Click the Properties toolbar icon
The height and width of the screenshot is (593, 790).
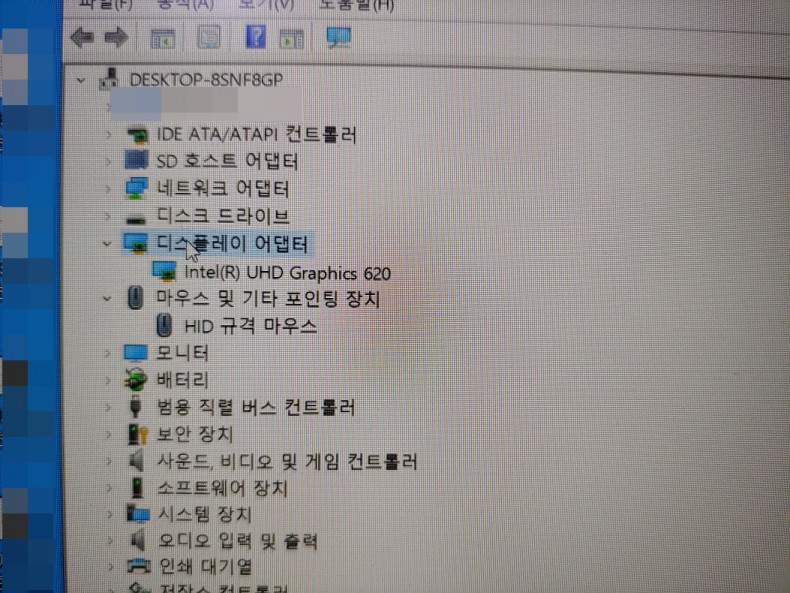pos(208,39)
